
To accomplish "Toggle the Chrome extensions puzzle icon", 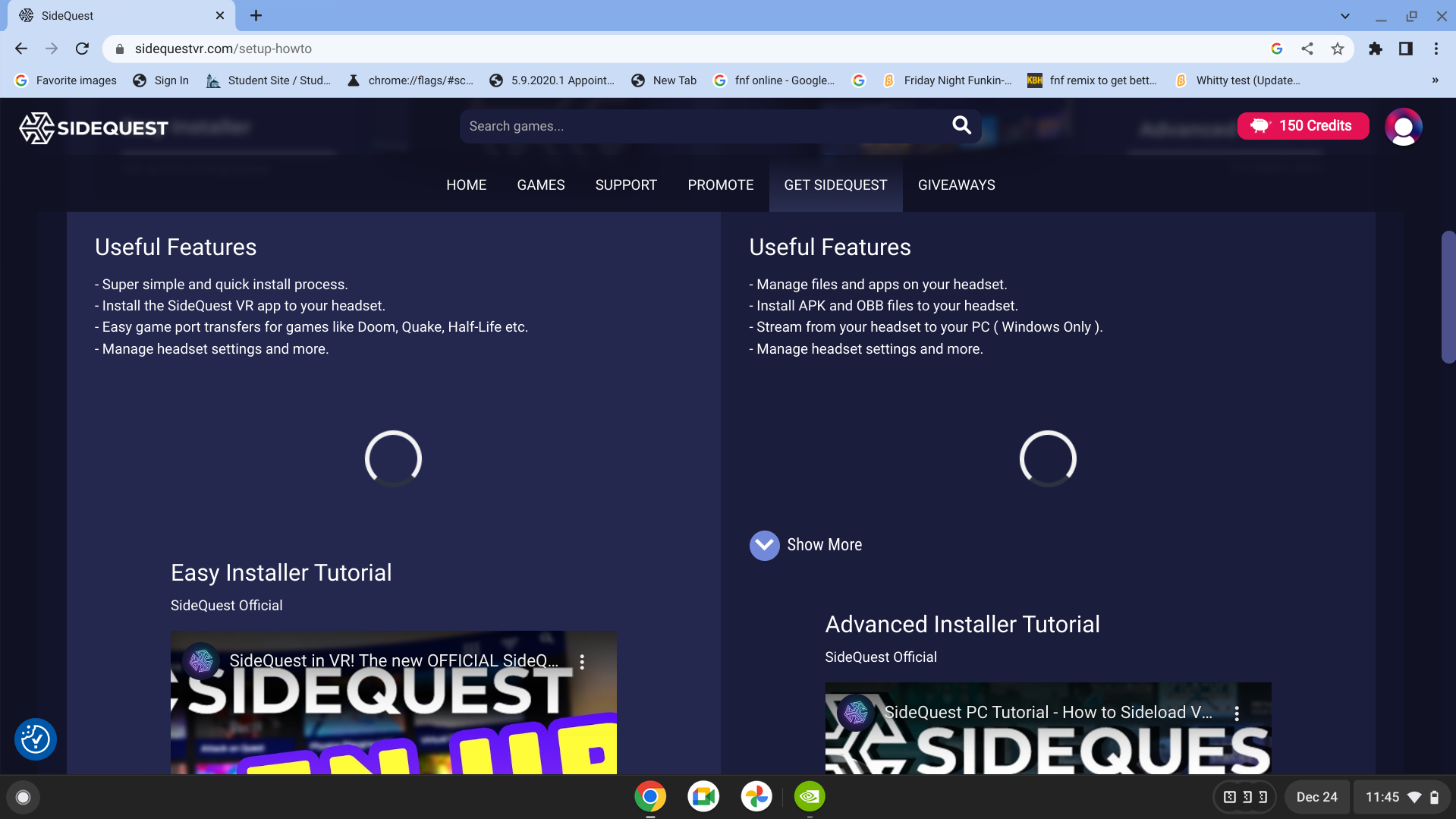I will coord(1376,48).
